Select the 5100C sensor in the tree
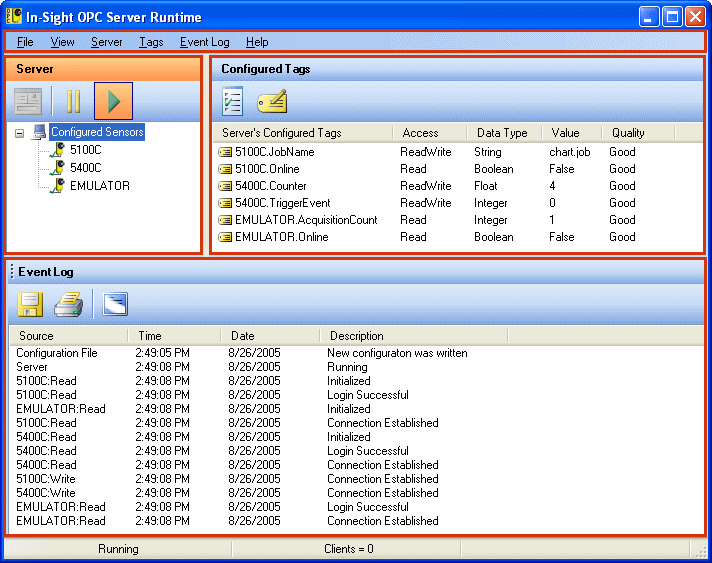 coord(85,150)
